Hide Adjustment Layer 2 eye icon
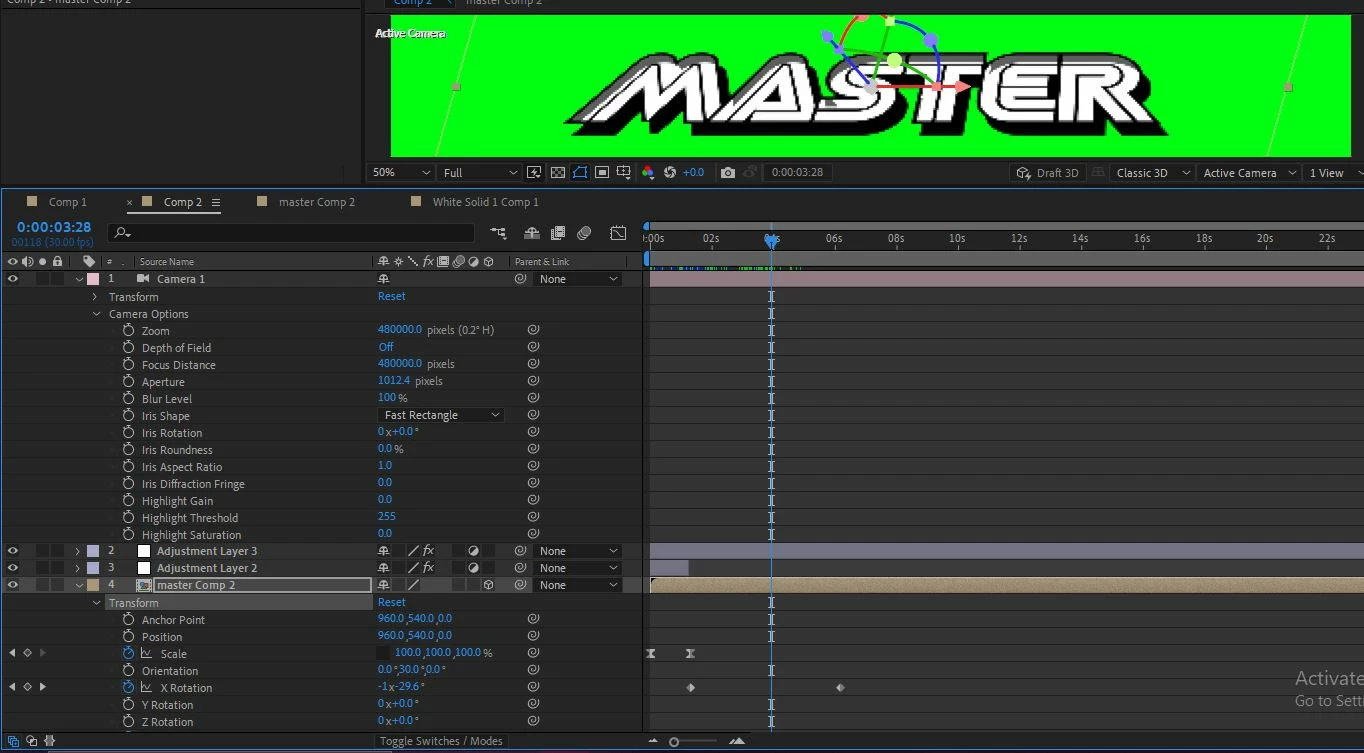The image size is (1364, 753). (x=13, y=568)
